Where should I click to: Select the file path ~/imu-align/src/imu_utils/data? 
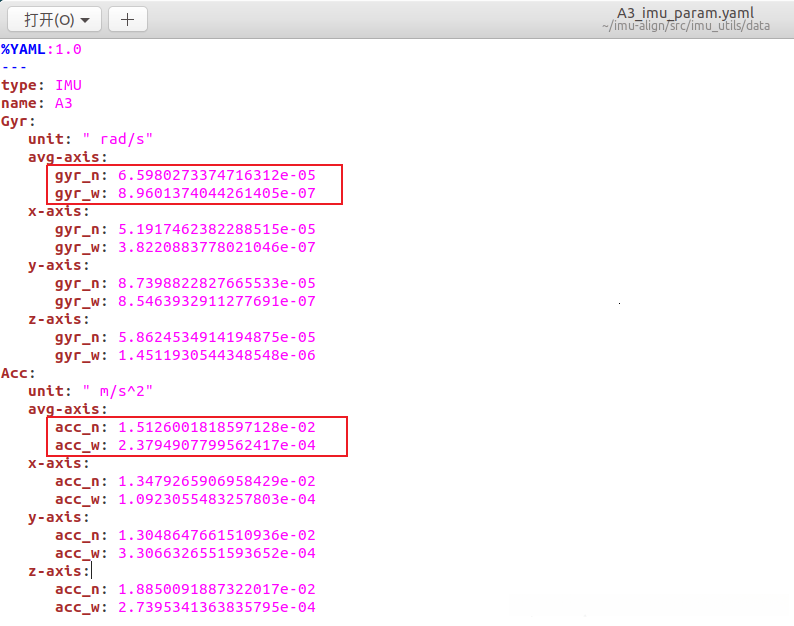[686, 26]
